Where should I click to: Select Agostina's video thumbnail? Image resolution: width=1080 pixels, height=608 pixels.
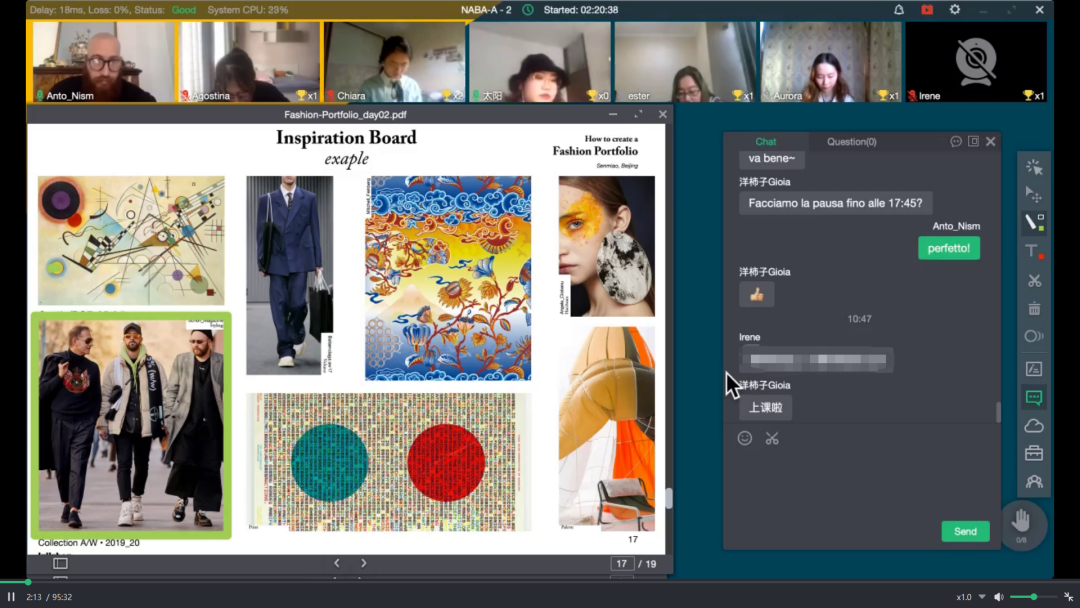249,61
